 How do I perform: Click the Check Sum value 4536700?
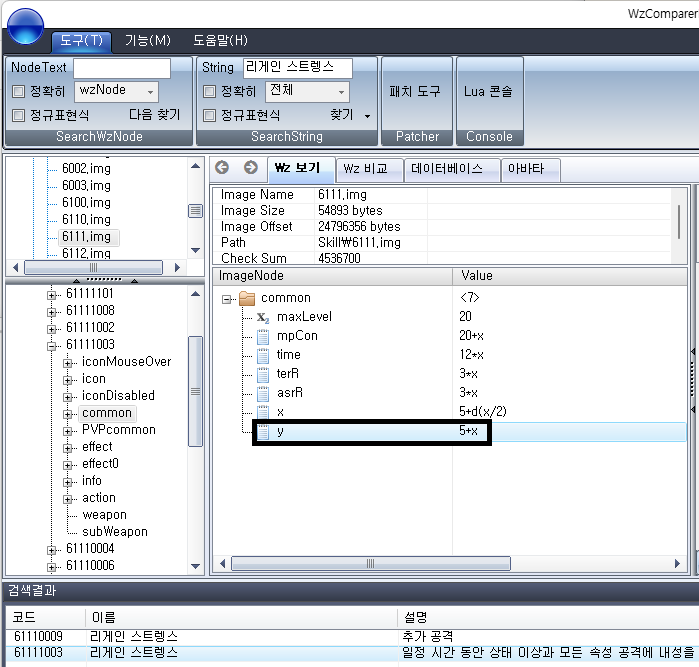[x=339, y=259]
